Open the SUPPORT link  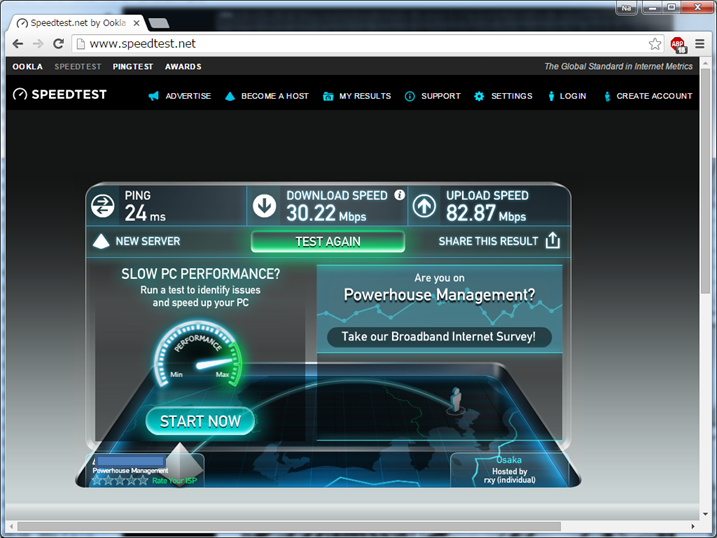[441, 96]
